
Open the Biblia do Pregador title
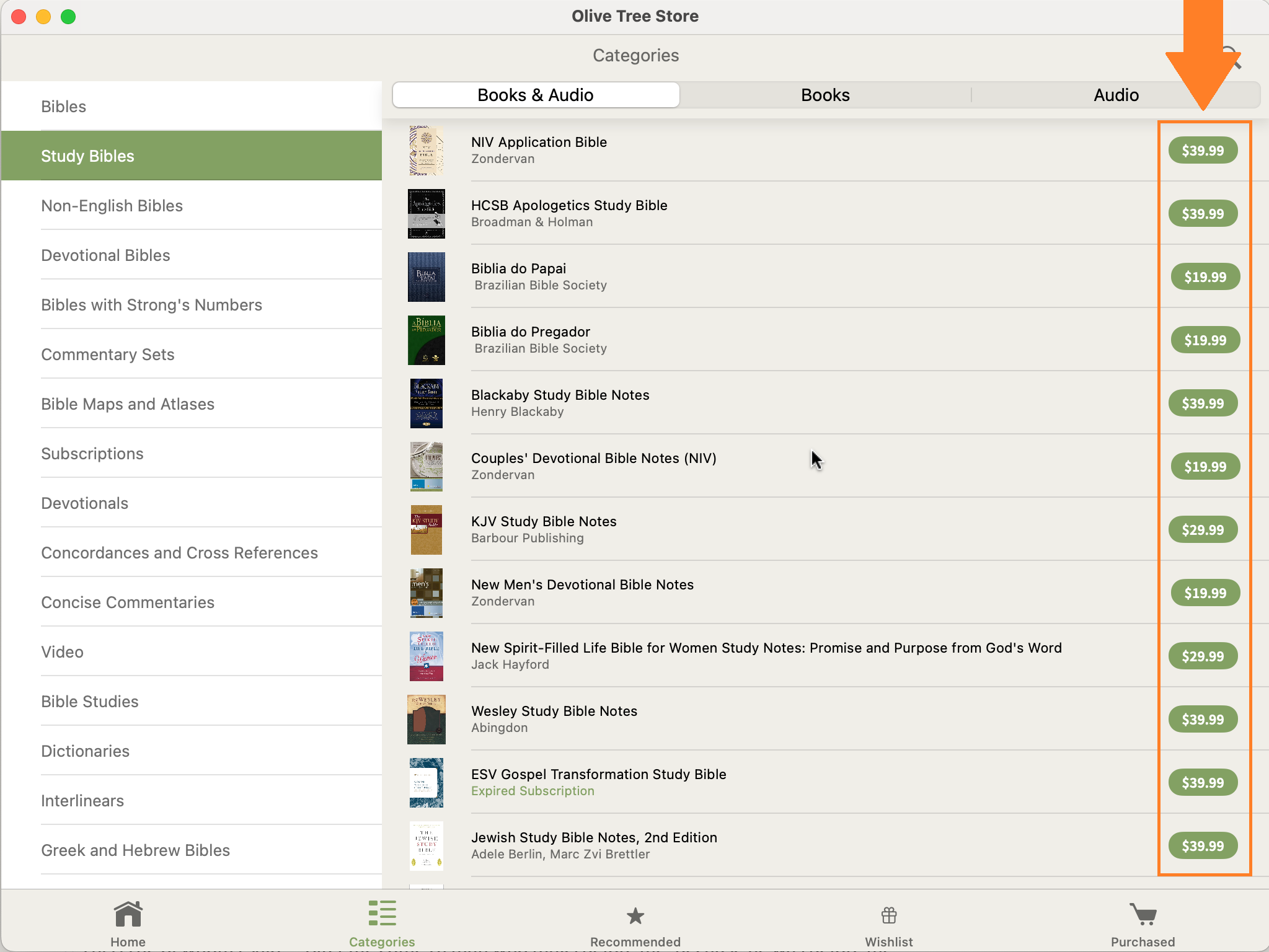point(531,332)
